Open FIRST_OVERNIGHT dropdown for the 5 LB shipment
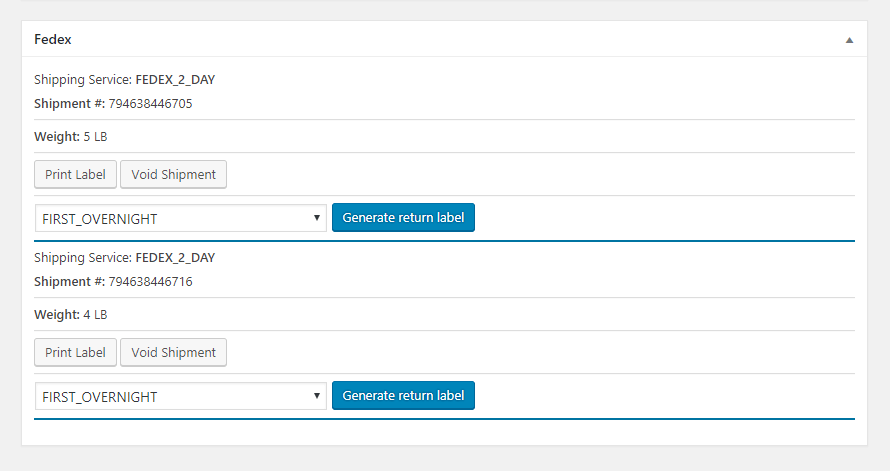The image size is (890, 471). coord(180,218)
